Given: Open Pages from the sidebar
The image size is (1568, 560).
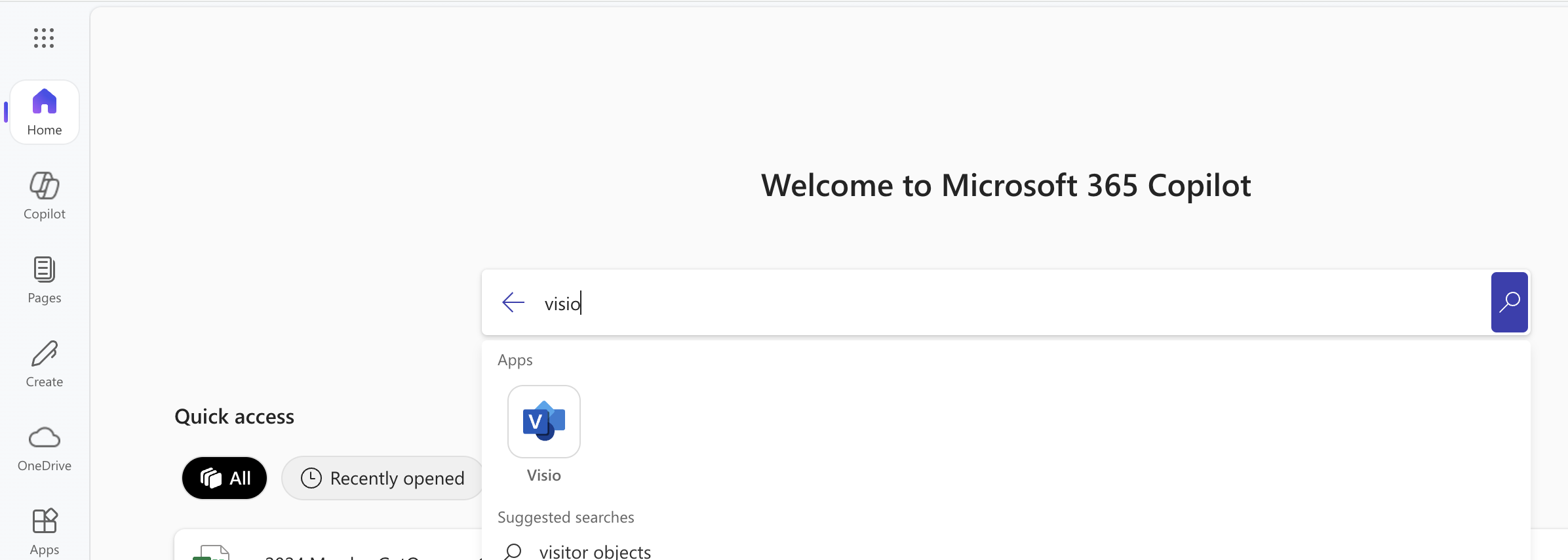Looking at the screenshot, I should pyautogui.click(x=43, y=279).
